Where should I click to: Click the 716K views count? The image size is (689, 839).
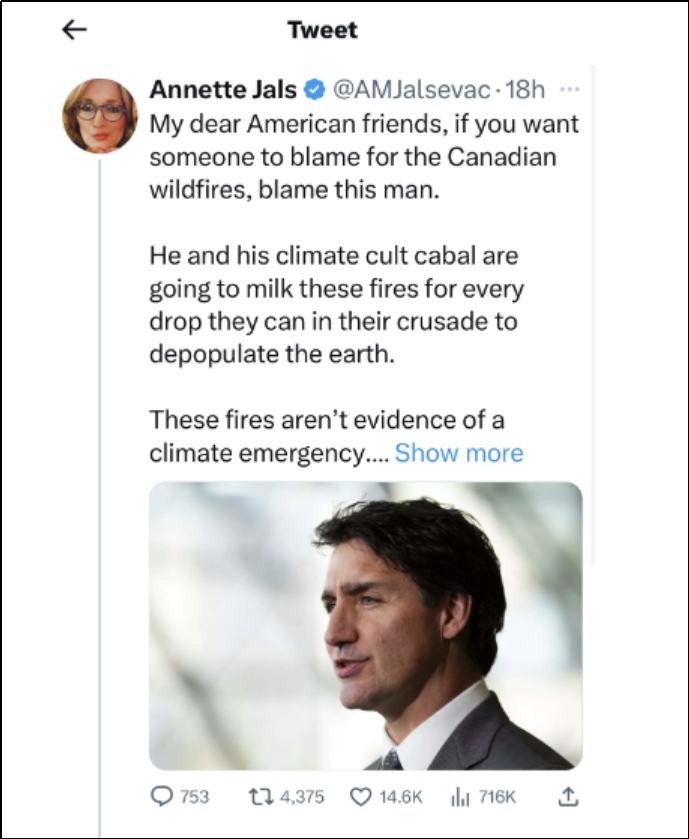(497, 796)
